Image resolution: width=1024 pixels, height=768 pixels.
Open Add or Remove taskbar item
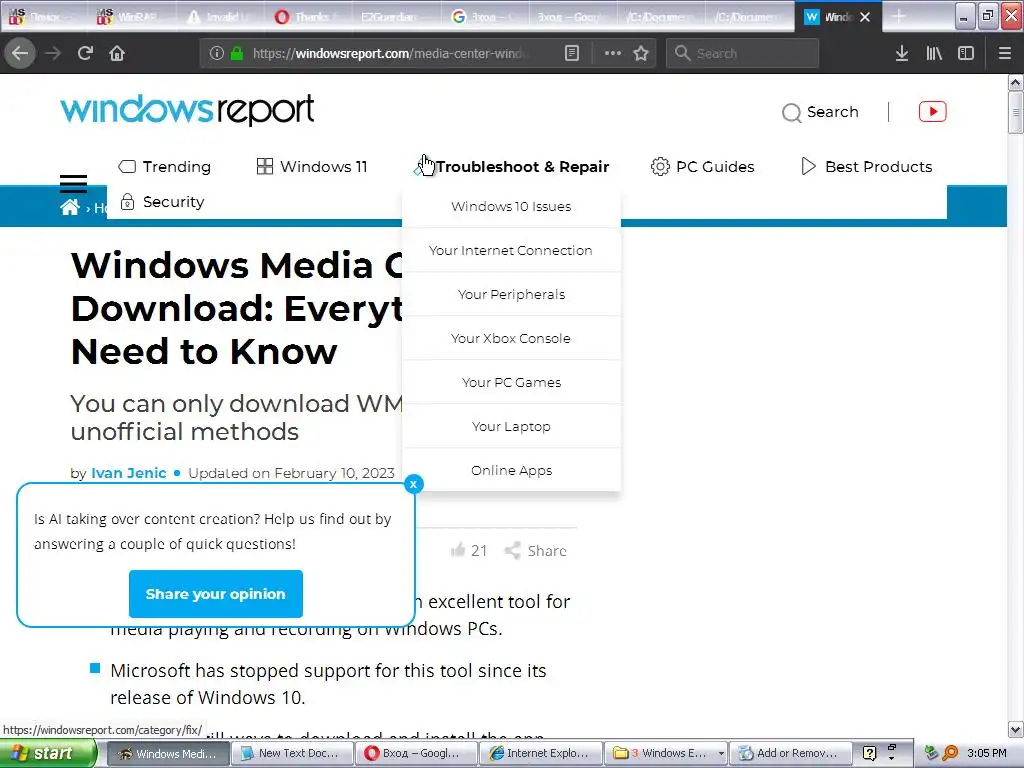coord(789,753)
